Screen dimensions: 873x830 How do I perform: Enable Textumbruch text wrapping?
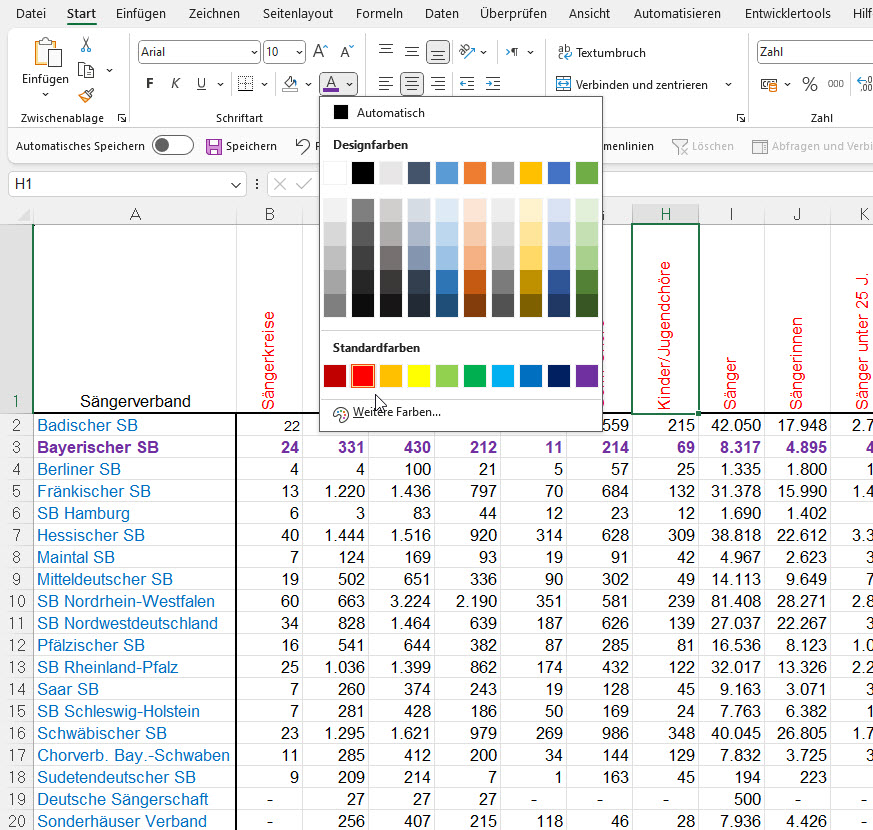(602, 52)
